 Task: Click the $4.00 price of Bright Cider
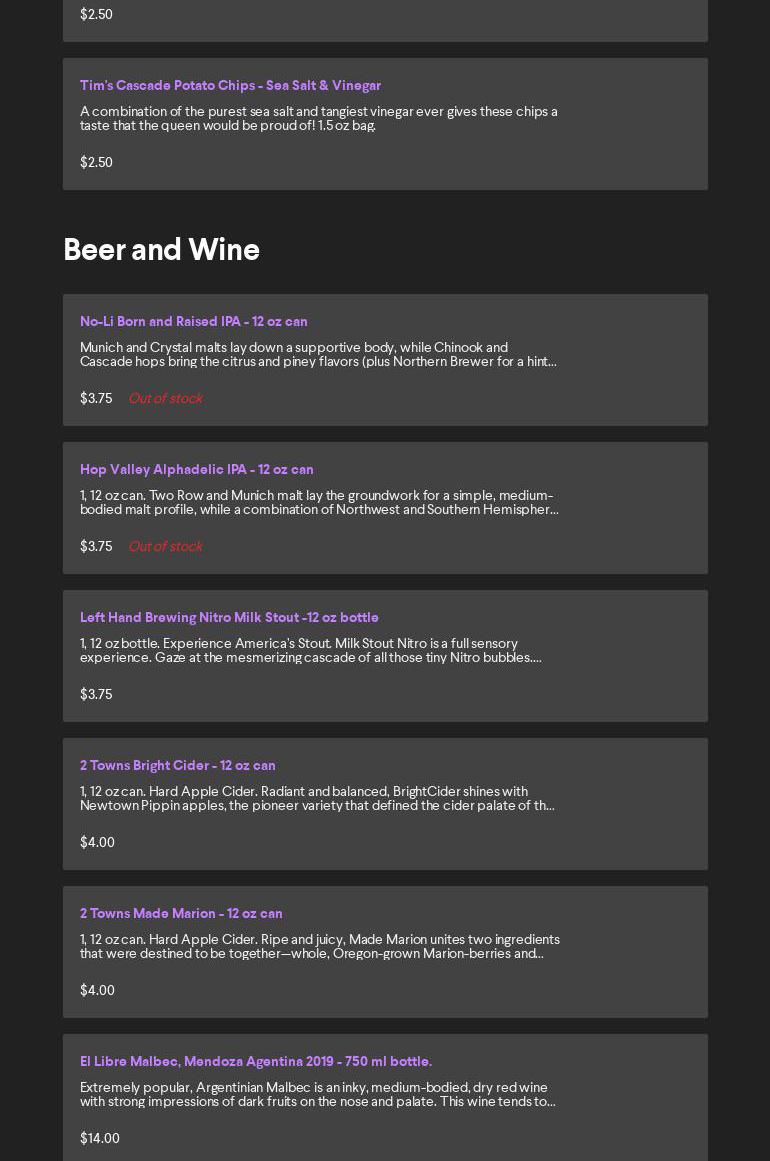pos(97,843)
